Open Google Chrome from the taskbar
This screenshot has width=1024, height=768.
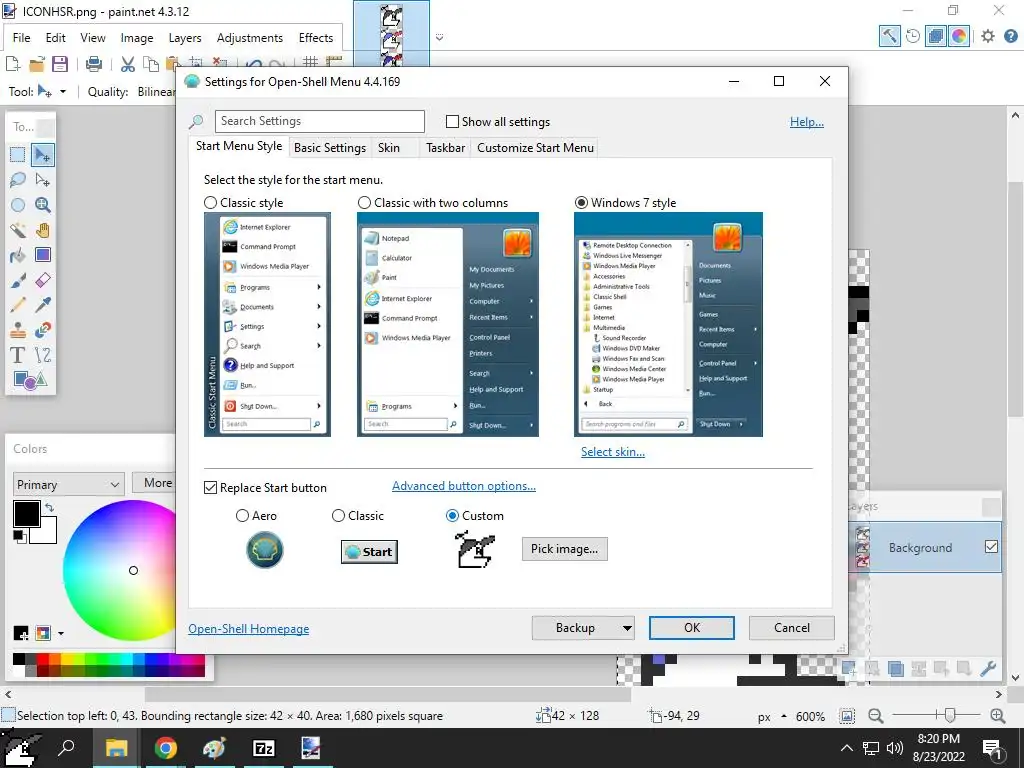click(x=166, y=748)
